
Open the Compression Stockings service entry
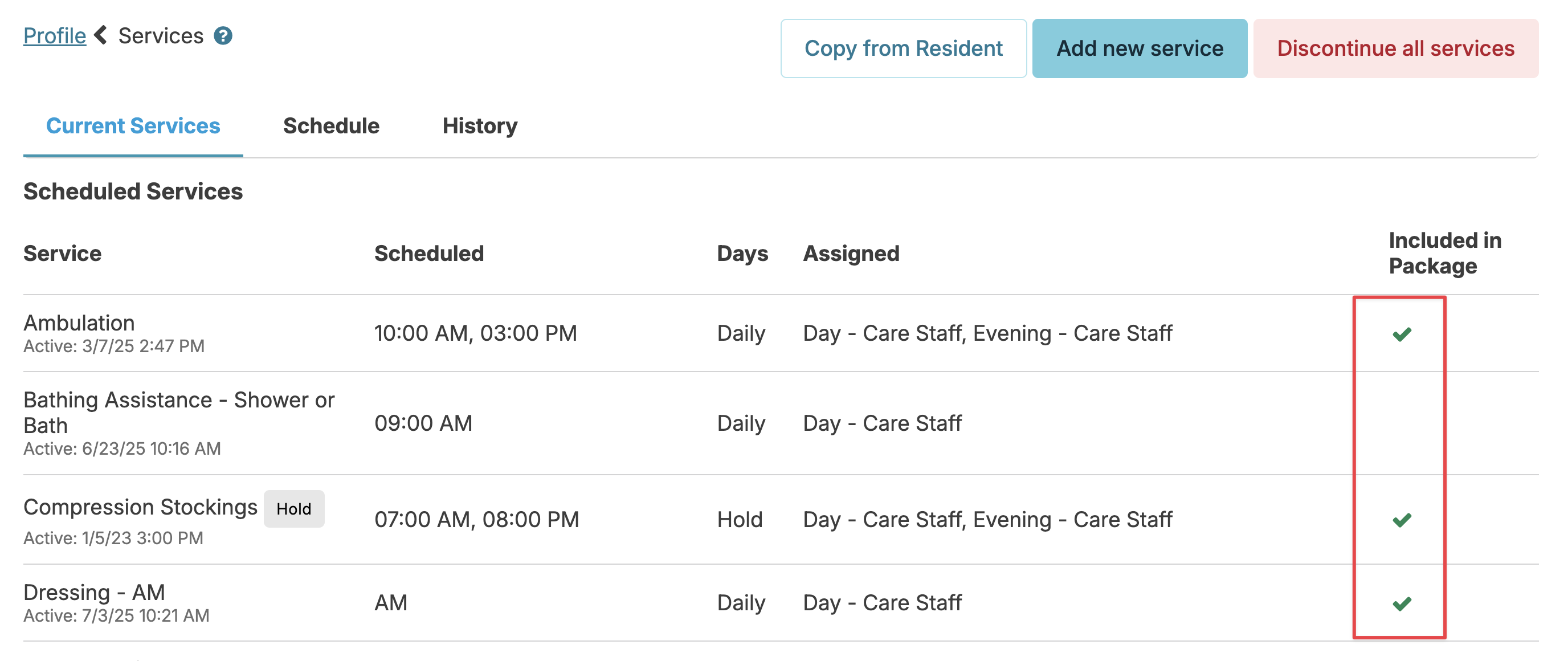click(140, 507)
